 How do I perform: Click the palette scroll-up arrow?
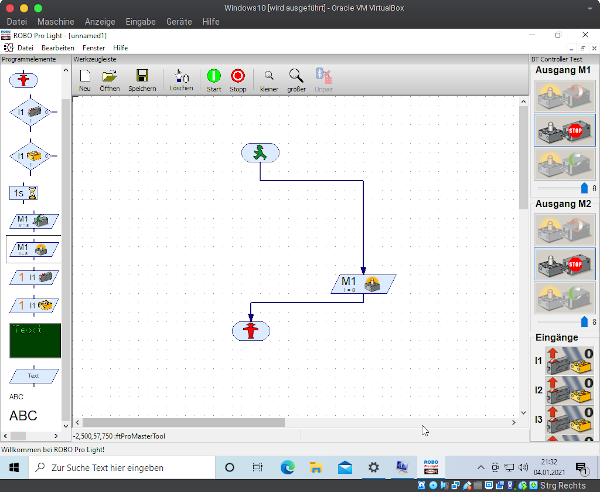(x=66, y=70)
